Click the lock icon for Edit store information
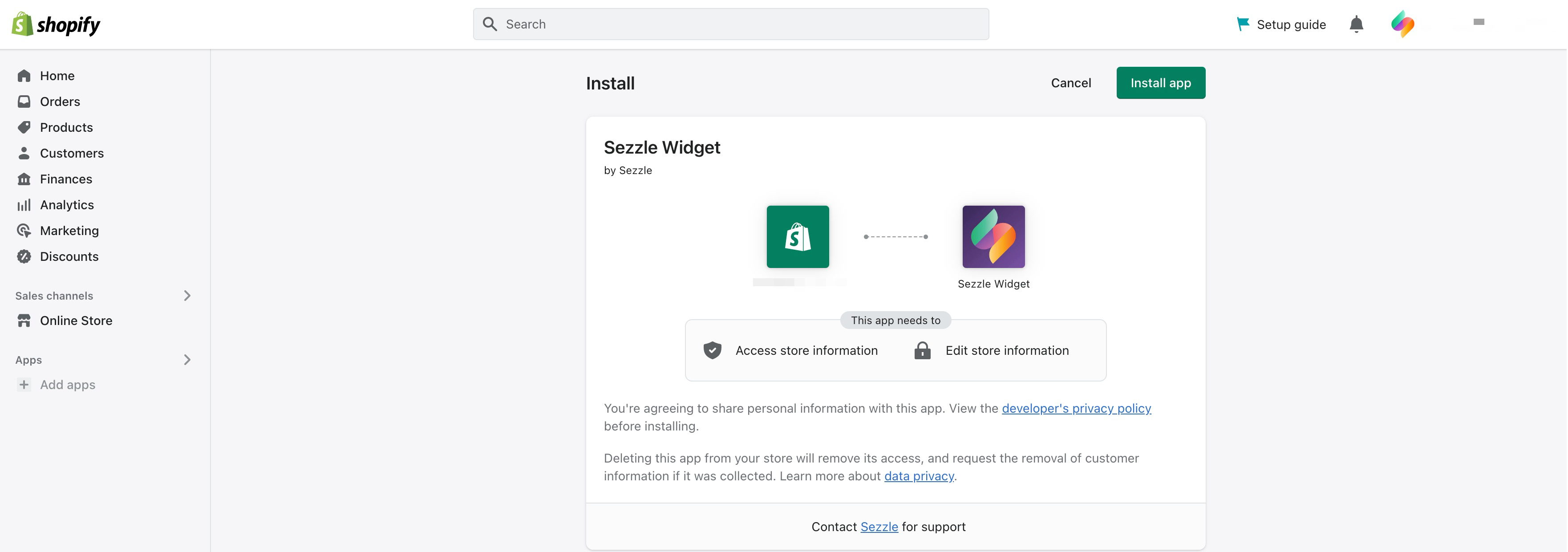1568x552 pixels. (x=922, y=350)
